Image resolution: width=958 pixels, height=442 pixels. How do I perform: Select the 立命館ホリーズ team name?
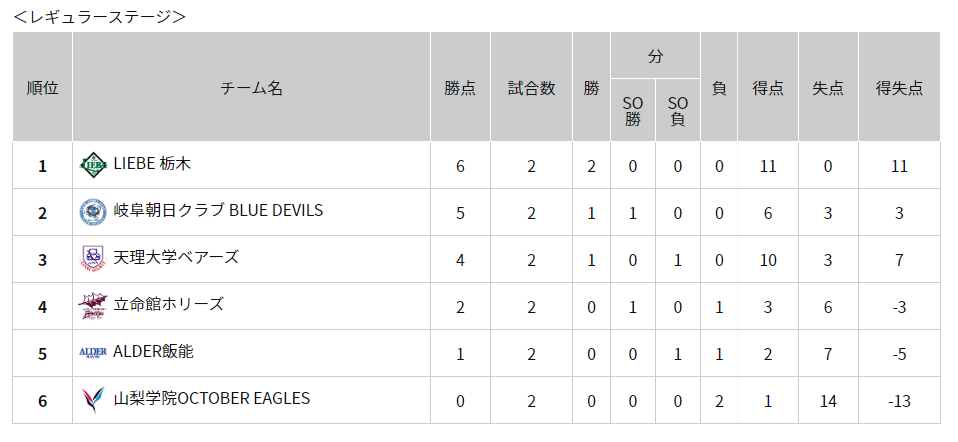click(169, 304)
